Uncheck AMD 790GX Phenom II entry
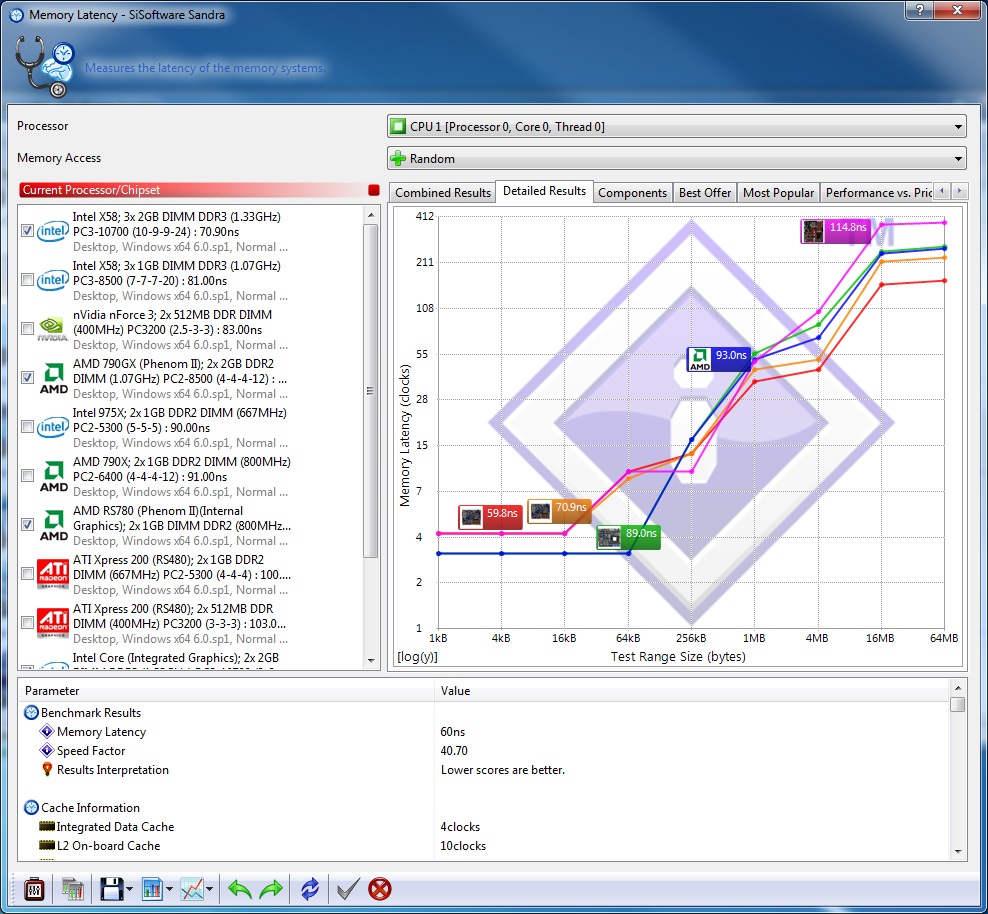 click(27, 378)
